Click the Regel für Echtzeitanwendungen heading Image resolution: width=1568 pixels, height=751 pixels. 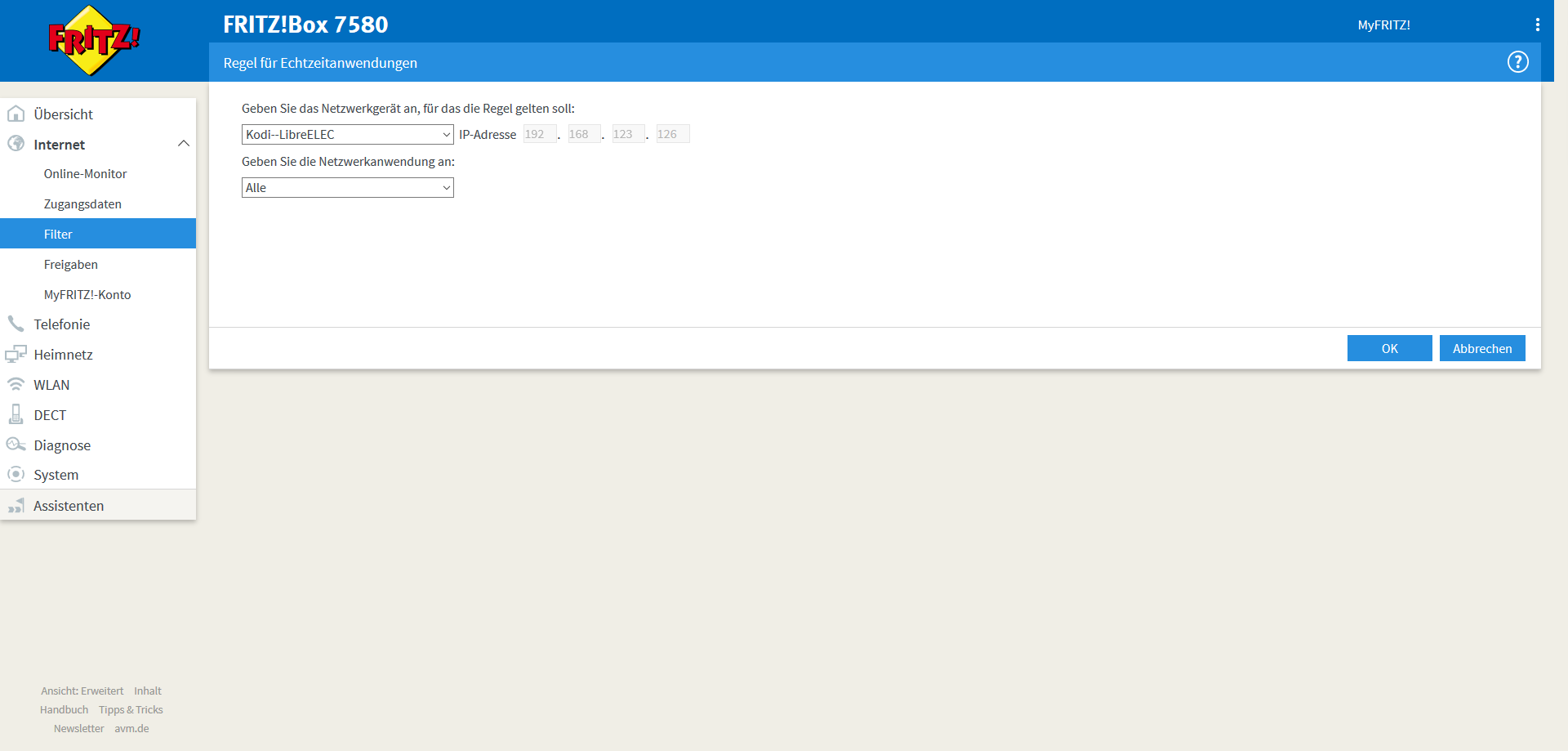coord(320,63)
